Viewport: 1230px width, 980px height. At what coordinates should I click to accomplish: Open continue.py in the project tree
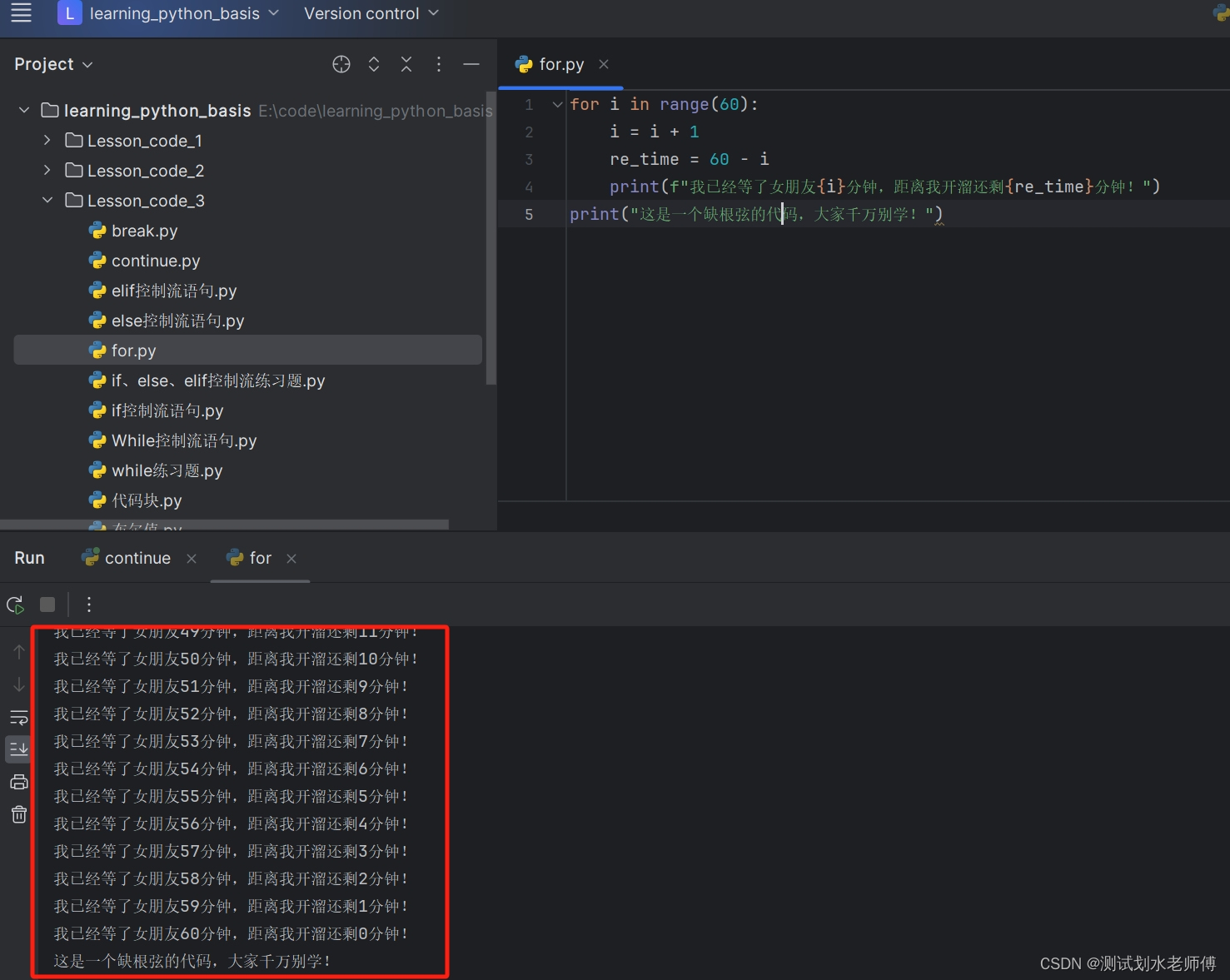(x=156, y=261)
